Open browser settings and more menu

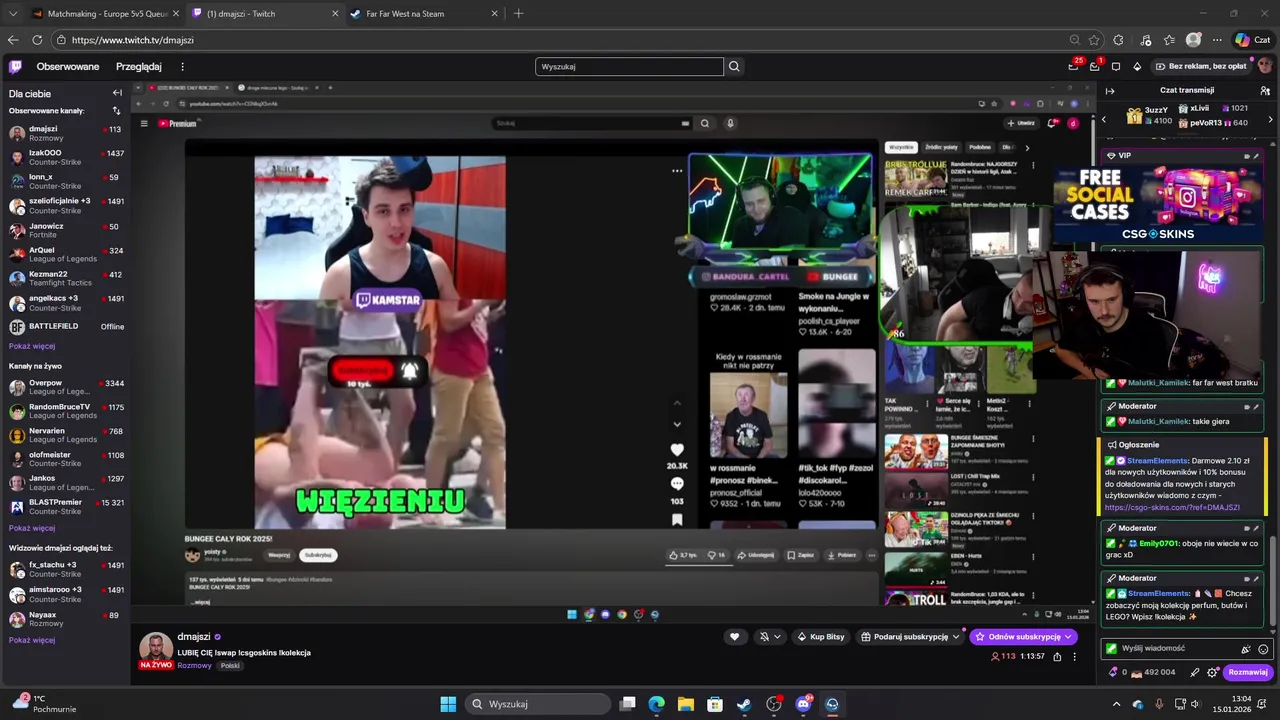(1217, 40)
